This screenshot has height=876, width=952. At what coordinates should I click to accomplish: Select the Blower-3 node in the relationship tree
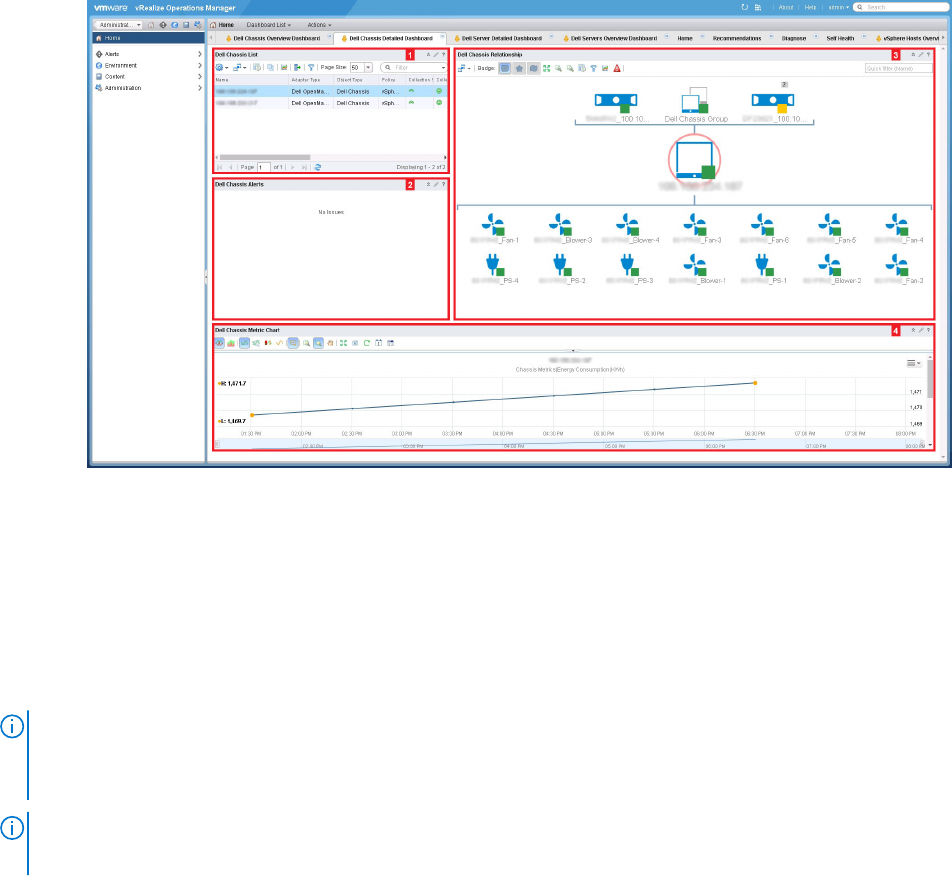[562, 228]
